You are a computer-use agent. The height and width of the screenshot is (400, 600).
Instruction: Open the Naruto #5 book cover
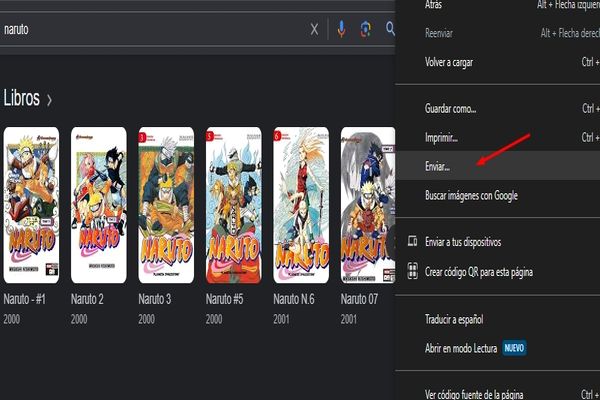(234, 205)
